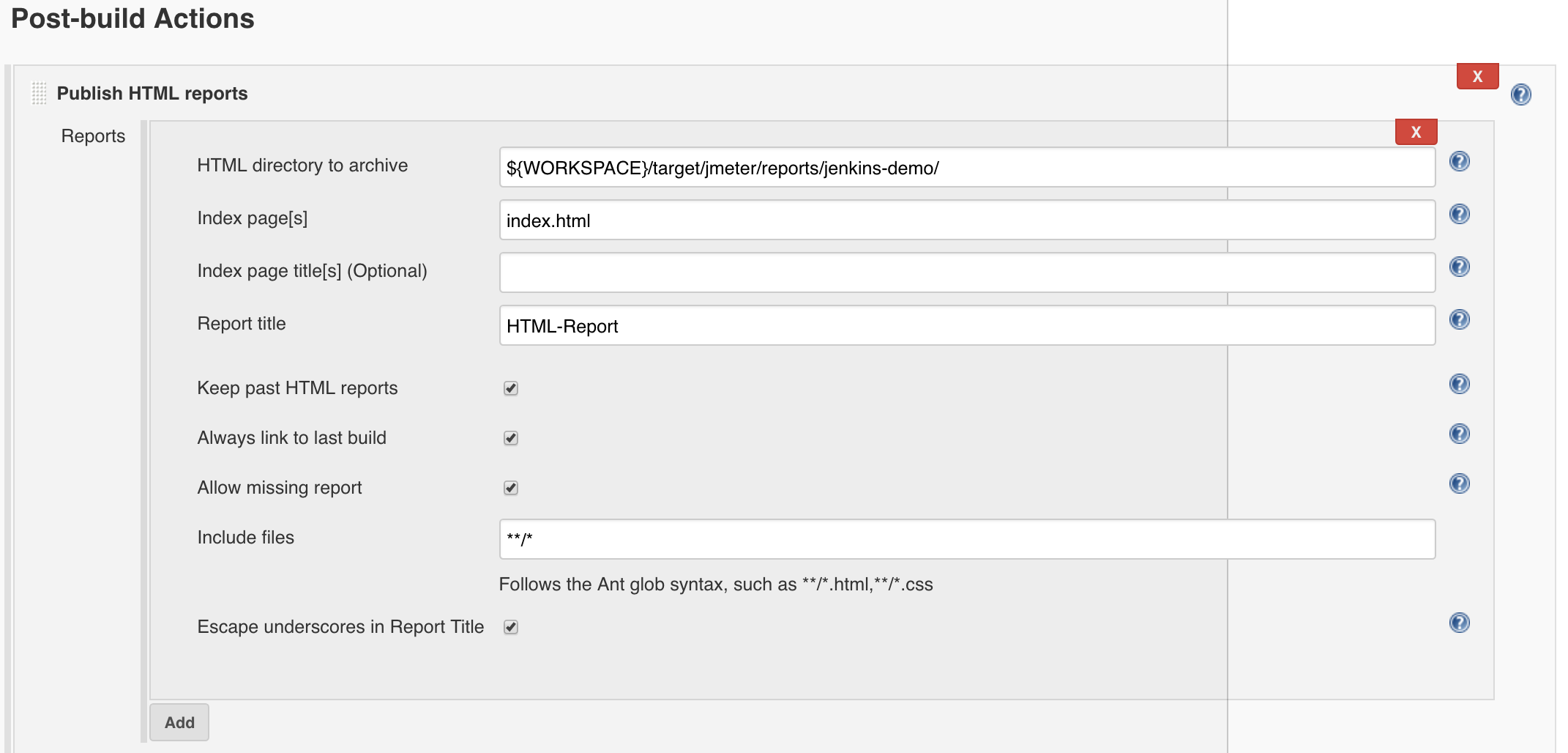1568x753 pixels.
Task: Click the empty Index page title[s] field
Action: coord(966,272)
